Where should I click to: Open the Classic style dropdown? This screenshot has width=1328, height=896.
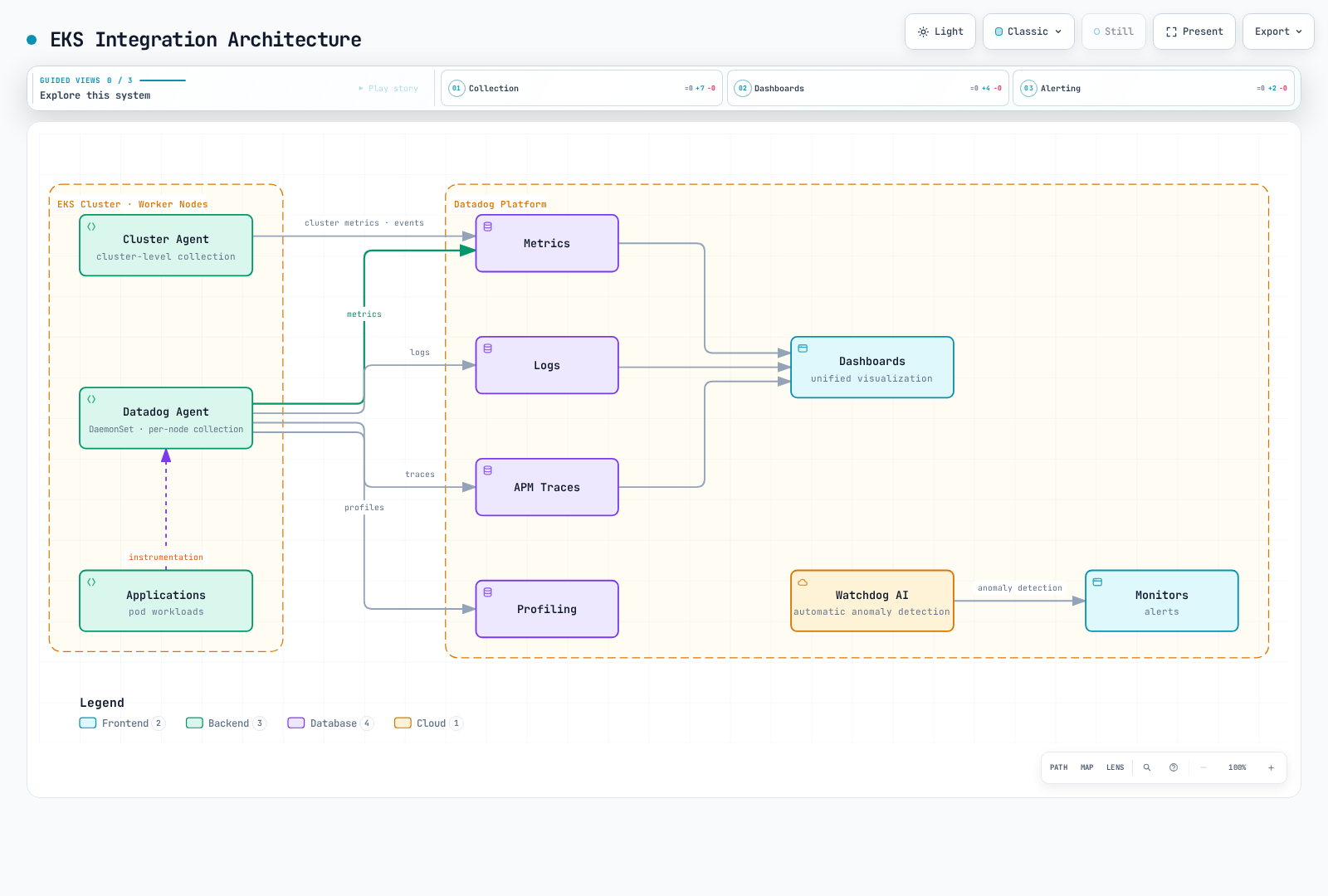pos(1028,32)
